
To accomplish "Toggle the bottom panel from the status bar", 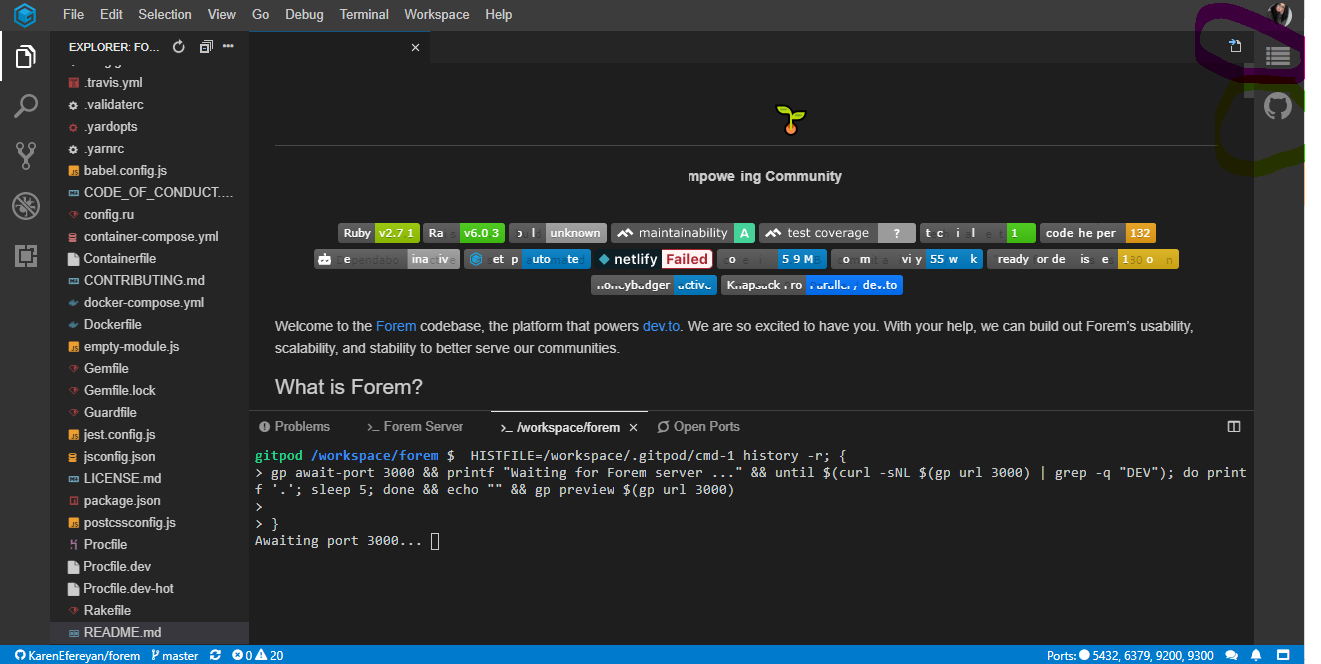I will click(1282, 656).
